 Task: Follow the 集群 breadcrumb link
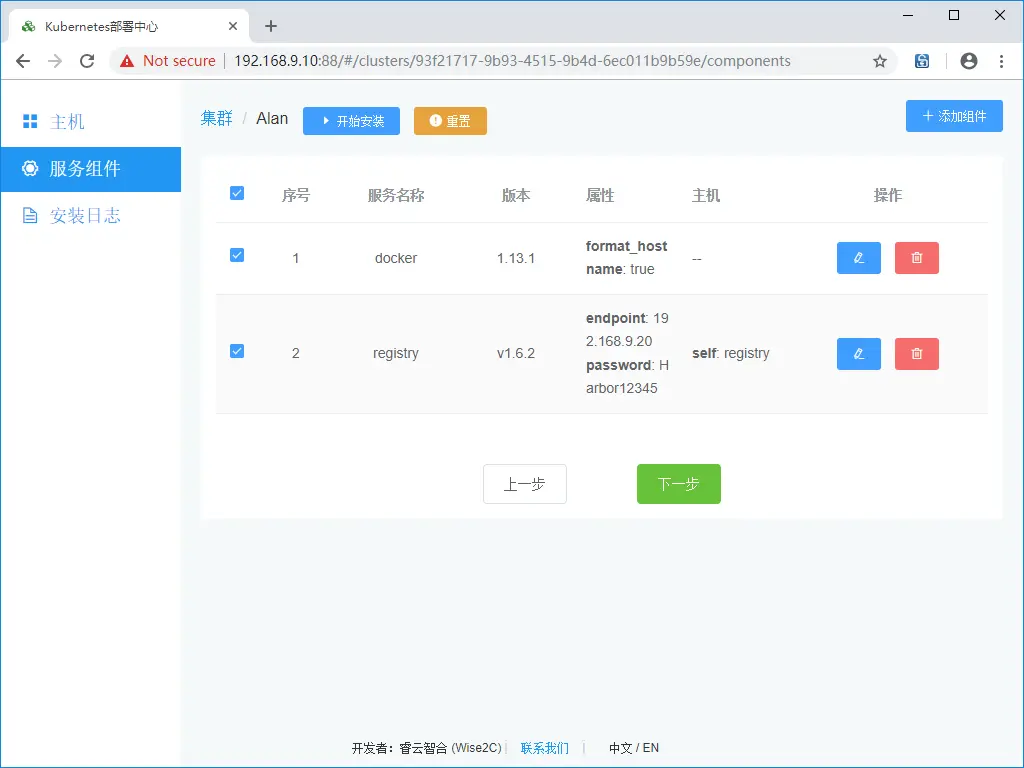(216, 118)
